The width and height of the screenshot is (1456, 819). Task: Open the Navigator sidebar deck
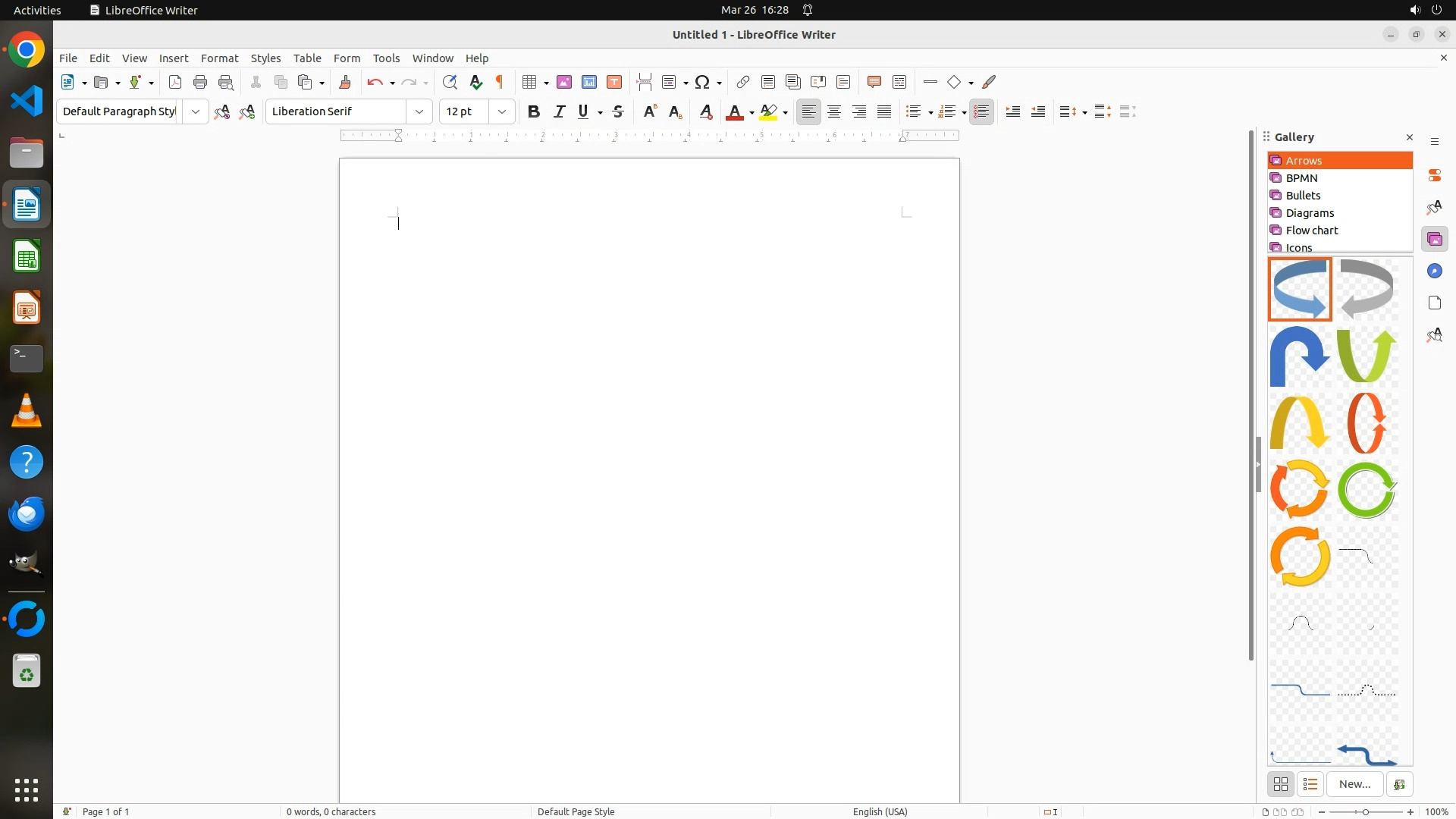pos(1434,271)
